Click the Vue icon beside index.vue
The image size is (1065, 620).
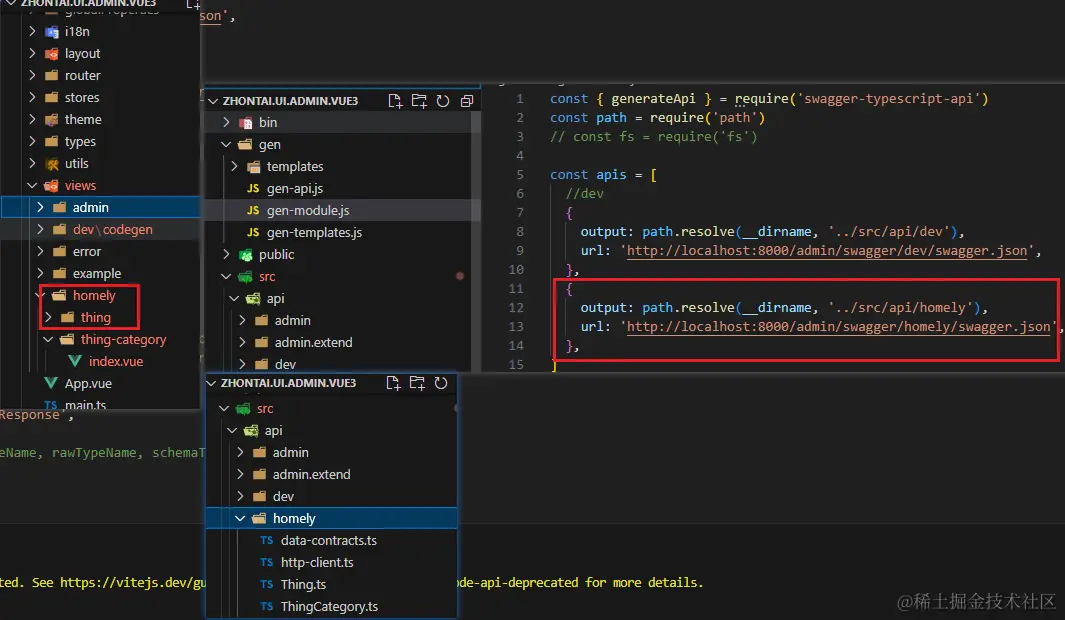coord(75,361)
